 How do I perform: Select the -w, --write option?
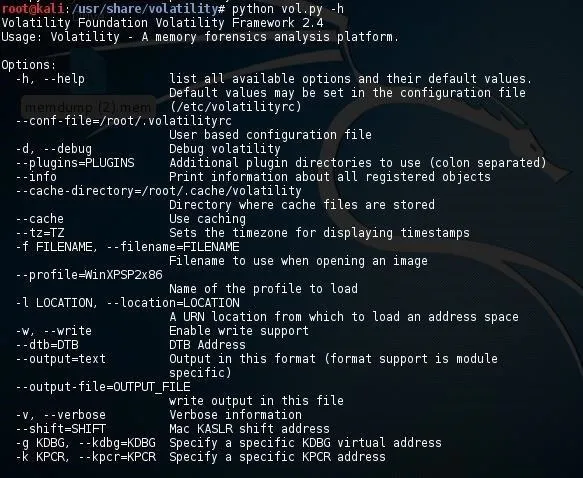(54, 330)
